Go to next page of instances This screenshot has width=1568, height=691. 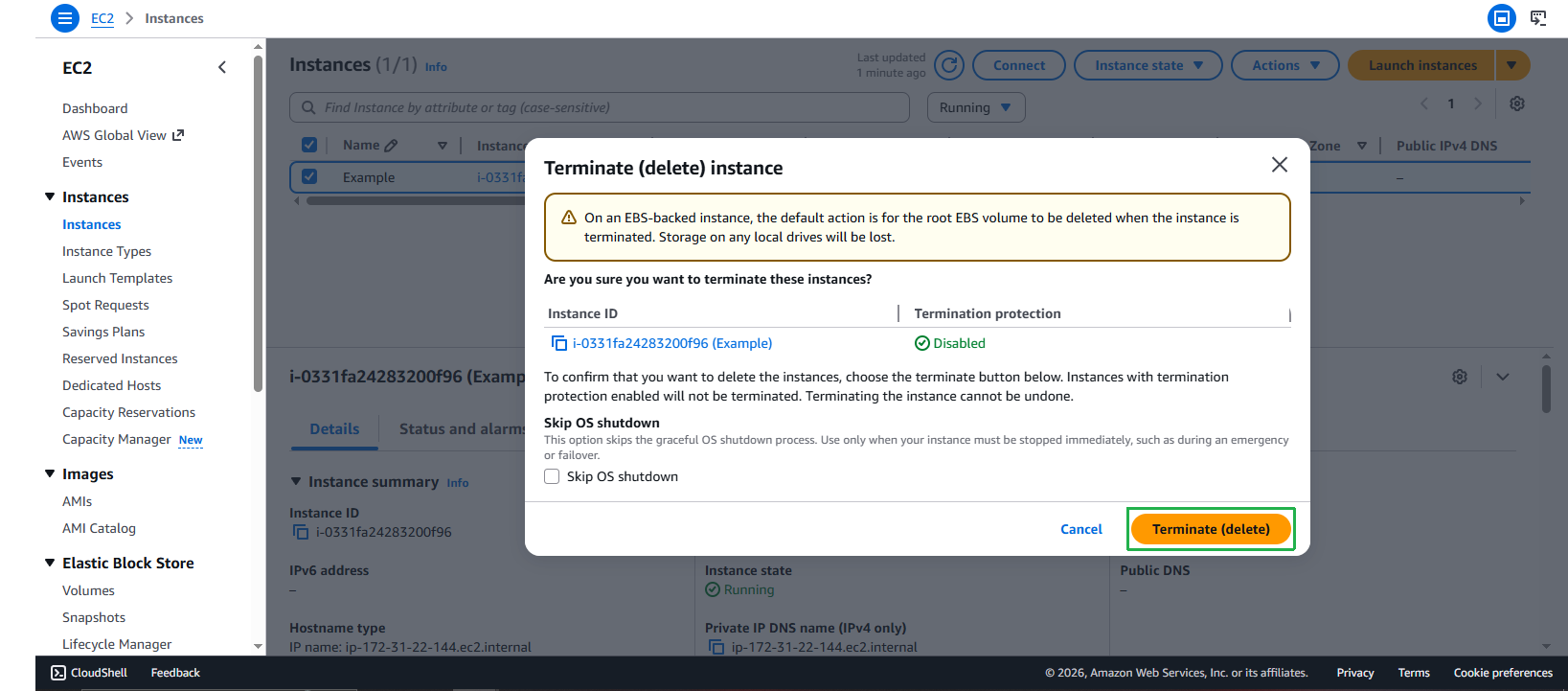1478,104
